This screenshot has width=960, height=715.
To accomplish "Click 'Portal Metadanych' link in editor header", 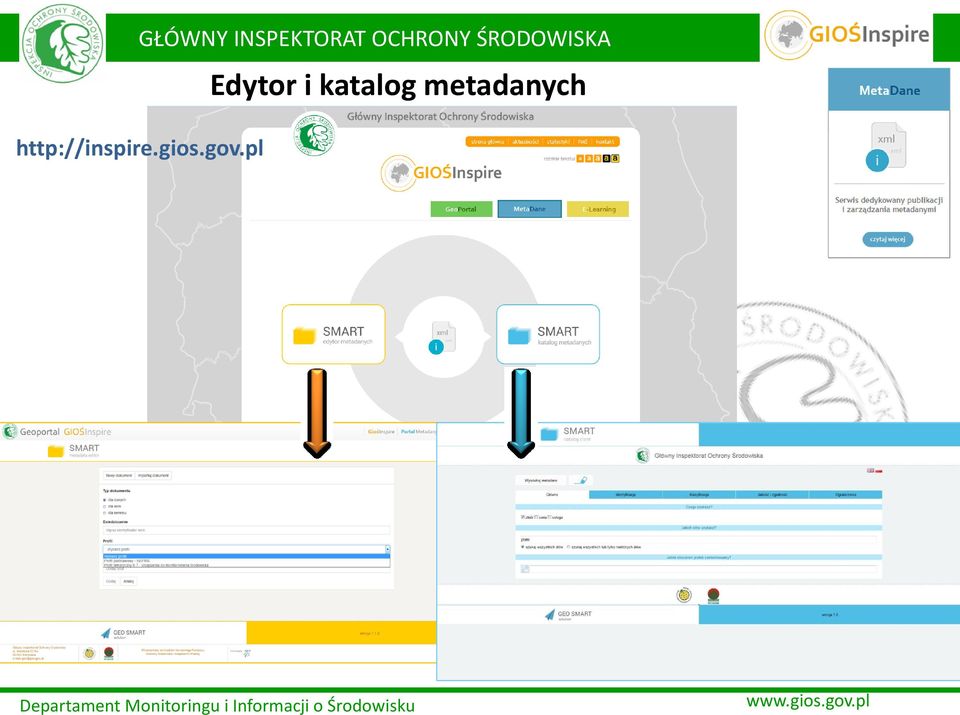I will pyautogui.click(x=419, y=432).
